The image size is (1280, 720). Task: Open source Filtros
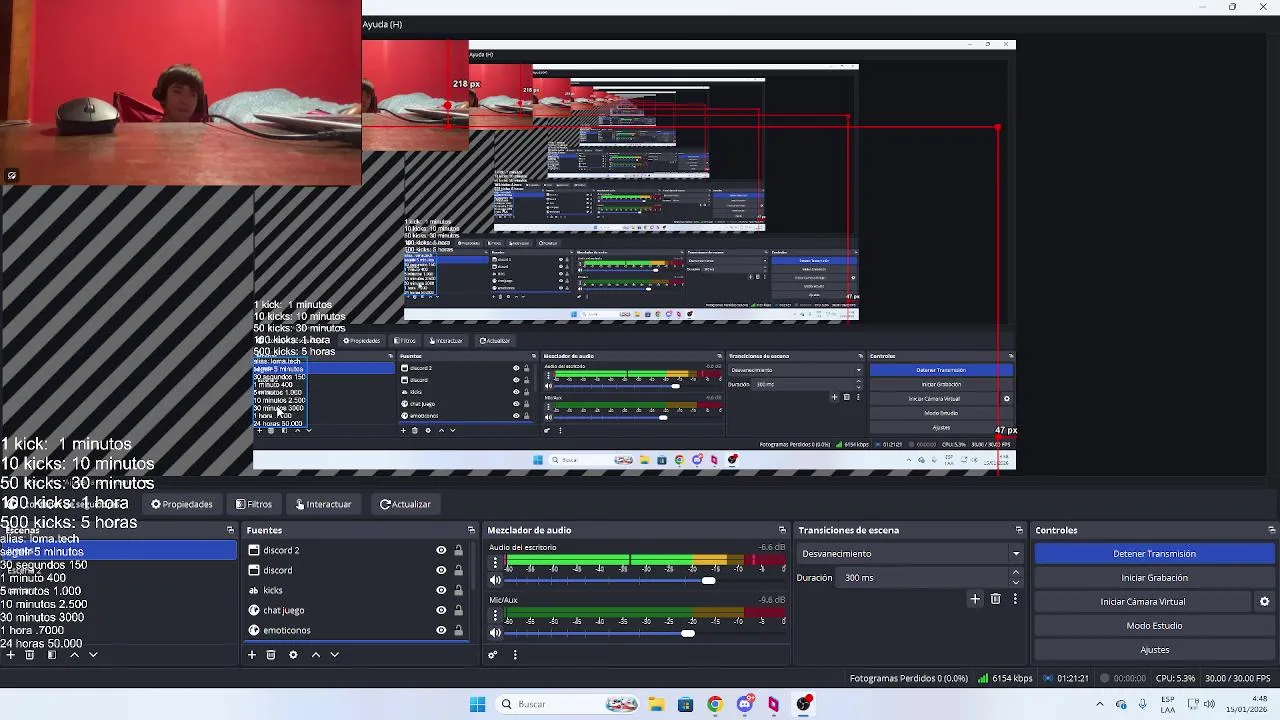[x=254, y=504]
